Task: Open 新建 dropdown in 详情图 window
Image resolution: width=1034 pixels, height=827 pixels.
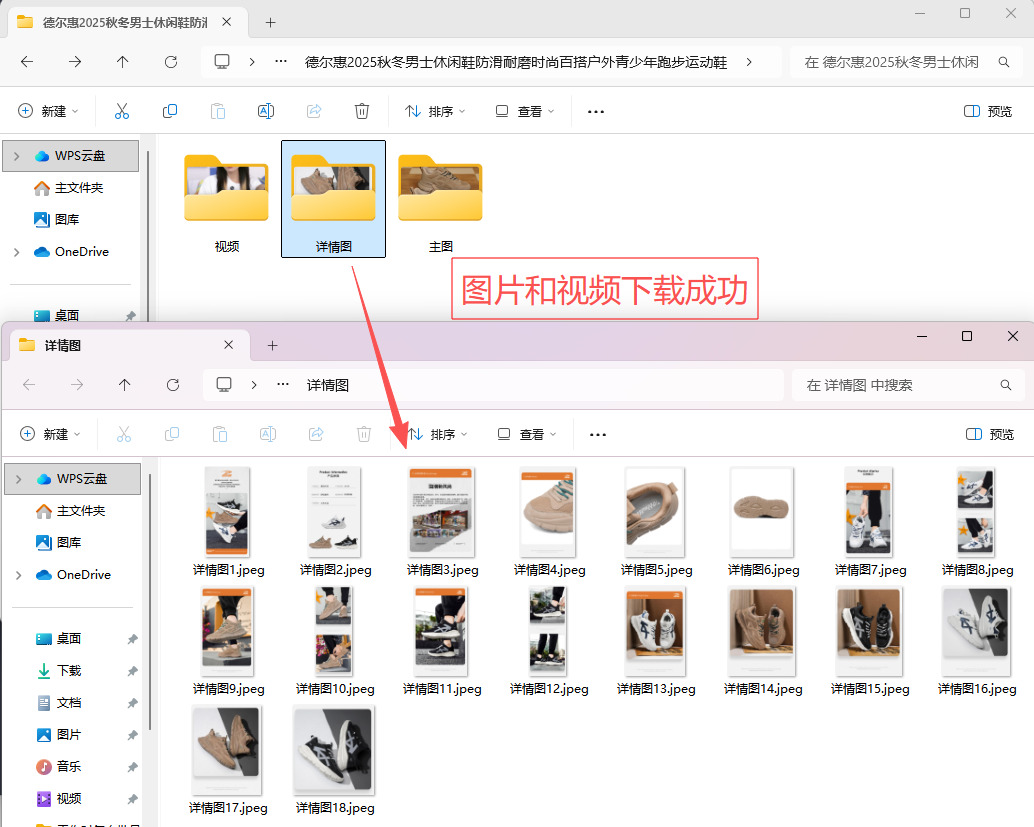Action: [50, 434]
